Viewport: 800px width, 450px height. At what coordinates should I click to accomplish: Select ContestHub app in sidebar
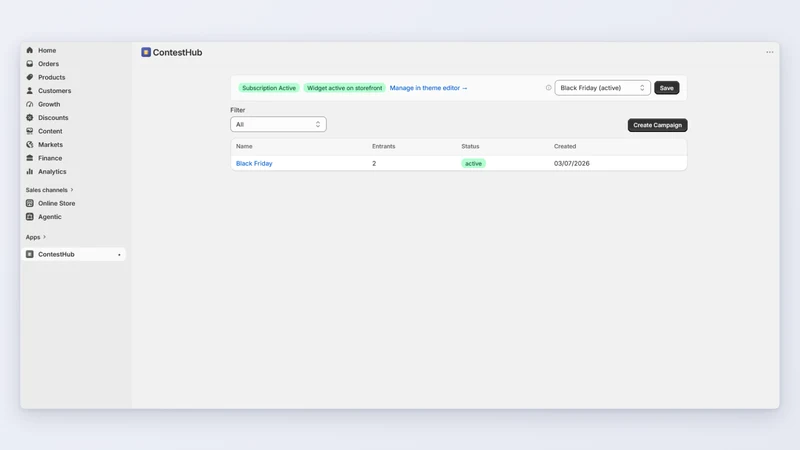[x=73, y=254]
